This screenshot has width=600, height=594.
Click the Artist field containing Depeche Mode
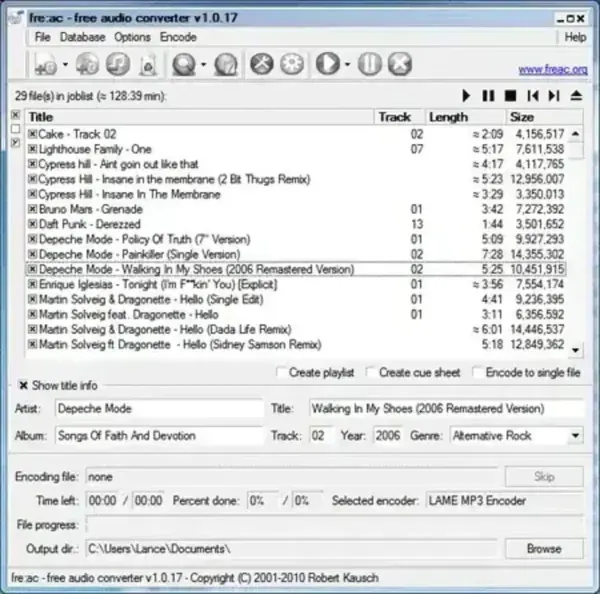(x=159, y=408)
